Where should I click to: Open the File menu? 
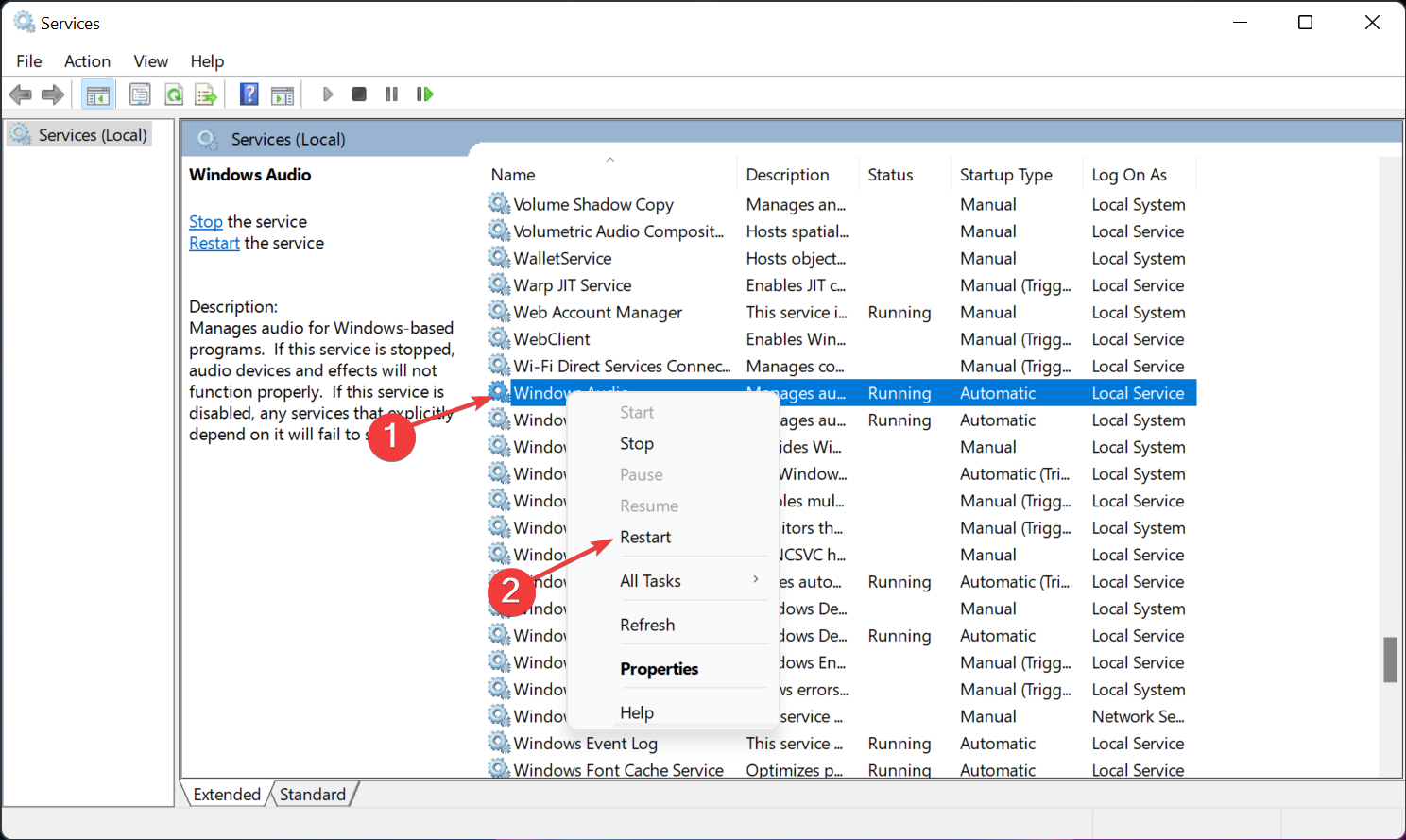[x=29, y=61]
